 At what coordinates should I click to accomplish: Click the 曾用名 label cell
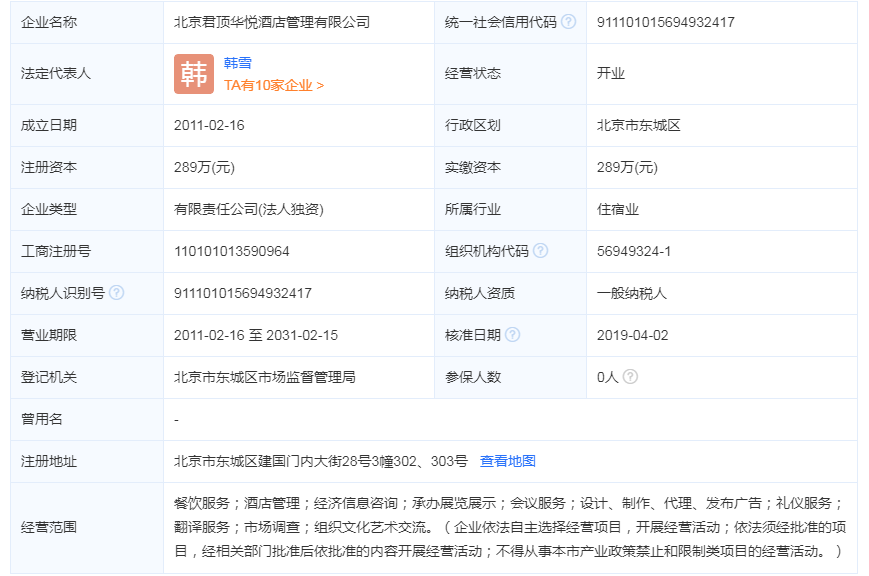(87, 419)
